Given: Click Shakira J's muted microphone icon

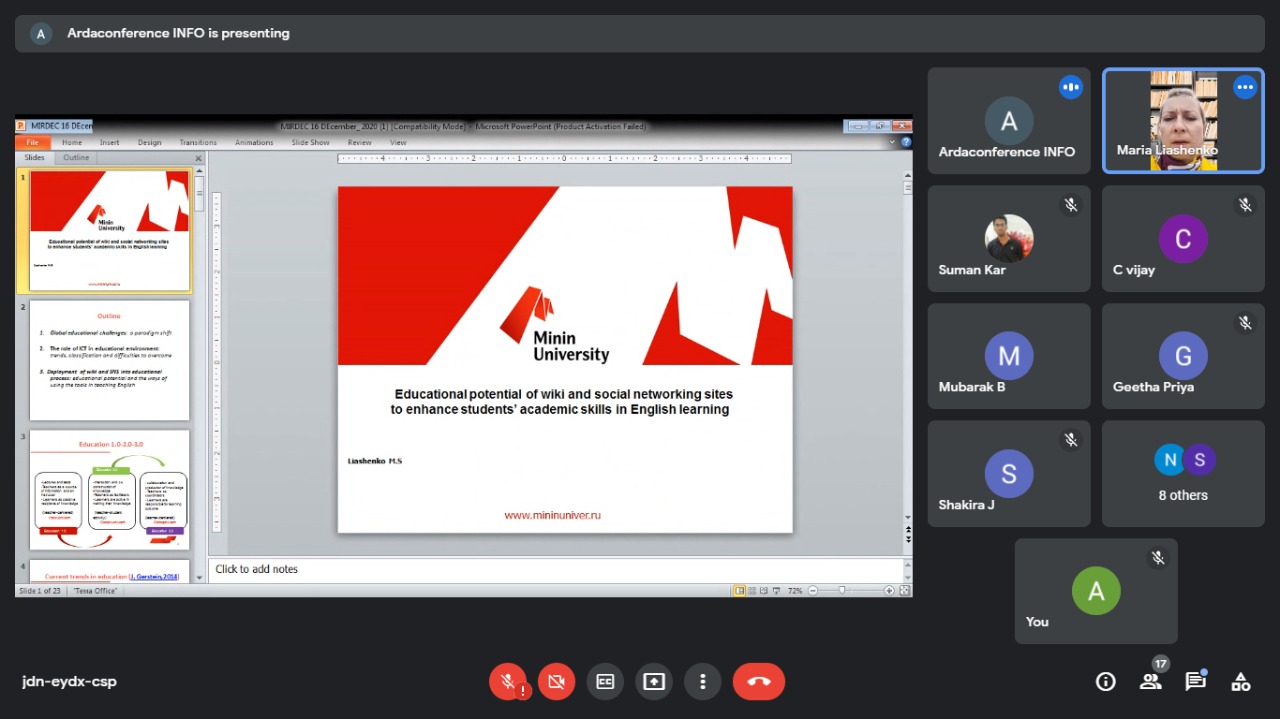Looking at the screenshot, I should pos(1071,440).
